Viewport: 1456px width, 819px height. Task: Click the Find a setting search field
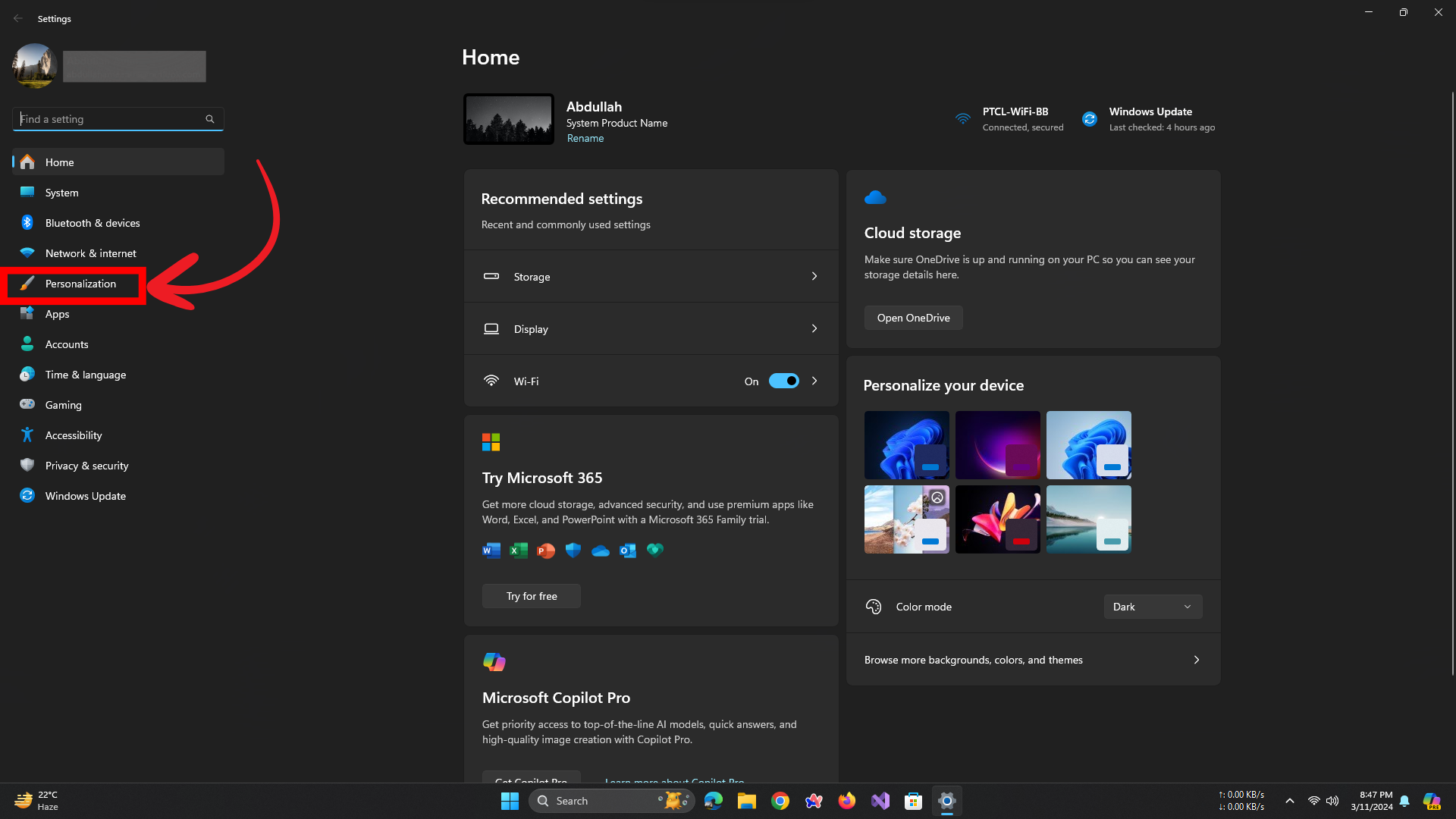click(x=110, y=119)
